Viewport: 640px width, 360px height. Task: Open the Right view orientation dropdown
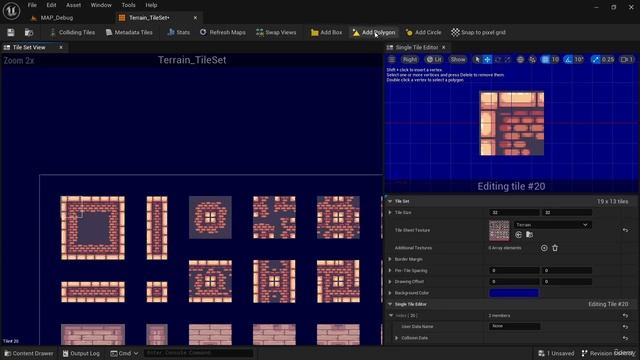tap(410, 60)
